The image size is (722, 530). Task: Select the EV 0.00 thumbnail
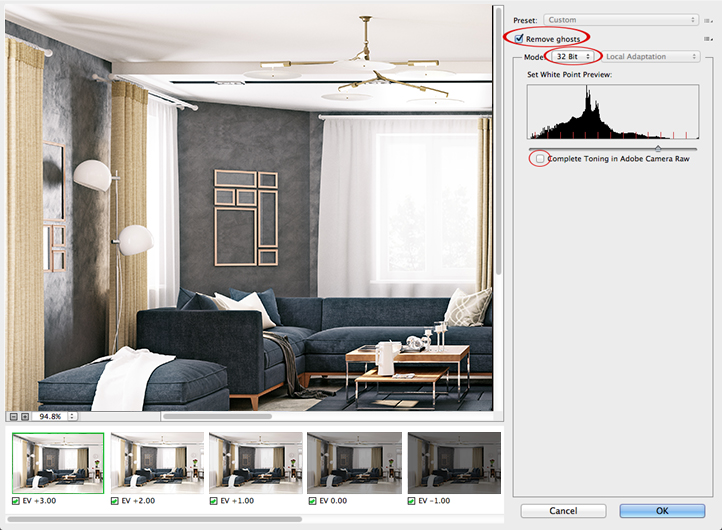354,463
